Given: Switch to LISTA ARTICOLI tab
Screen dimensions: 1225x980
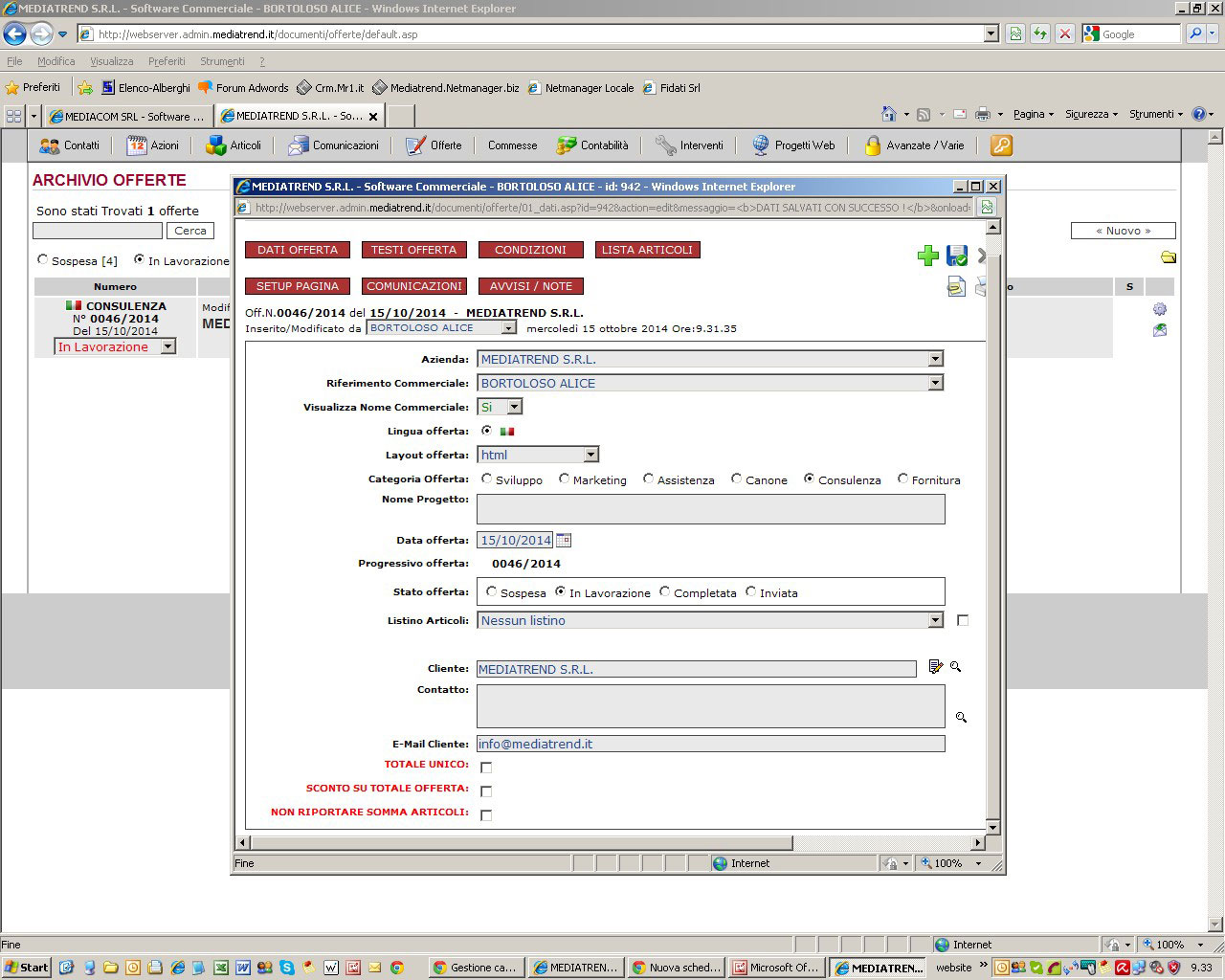Looking at the screenshot, I should [x=647, y=250].
